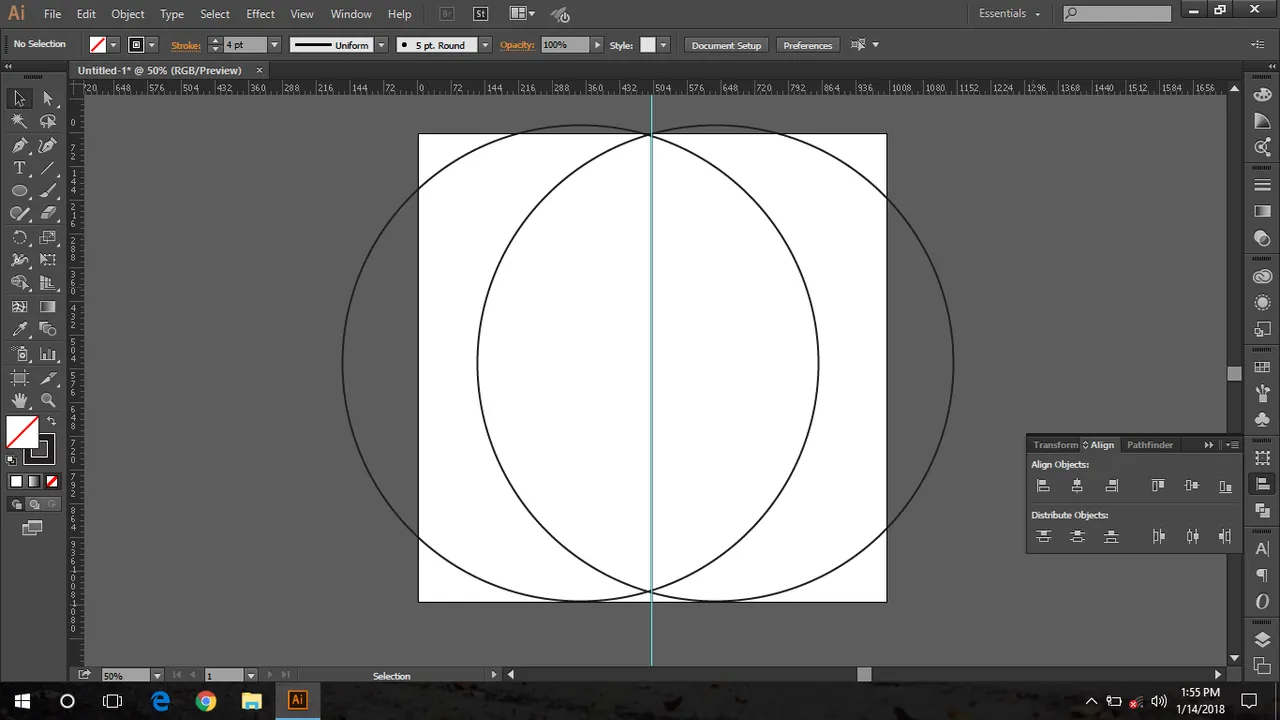1280x720 pixels.
Task: Select the Magic Wand tool
Action: point(19,121)
